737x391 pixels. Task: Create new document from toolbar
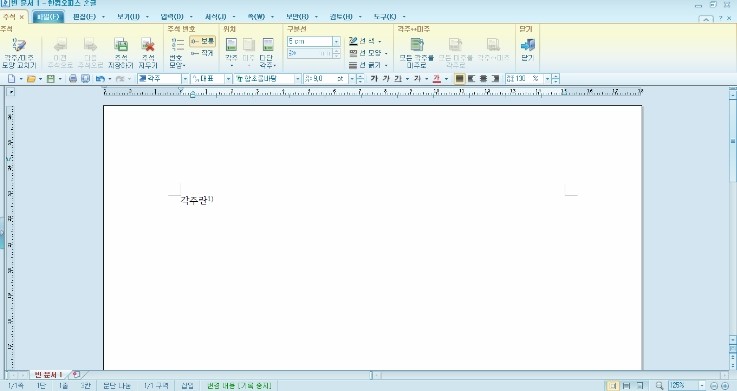click(12, 79)
